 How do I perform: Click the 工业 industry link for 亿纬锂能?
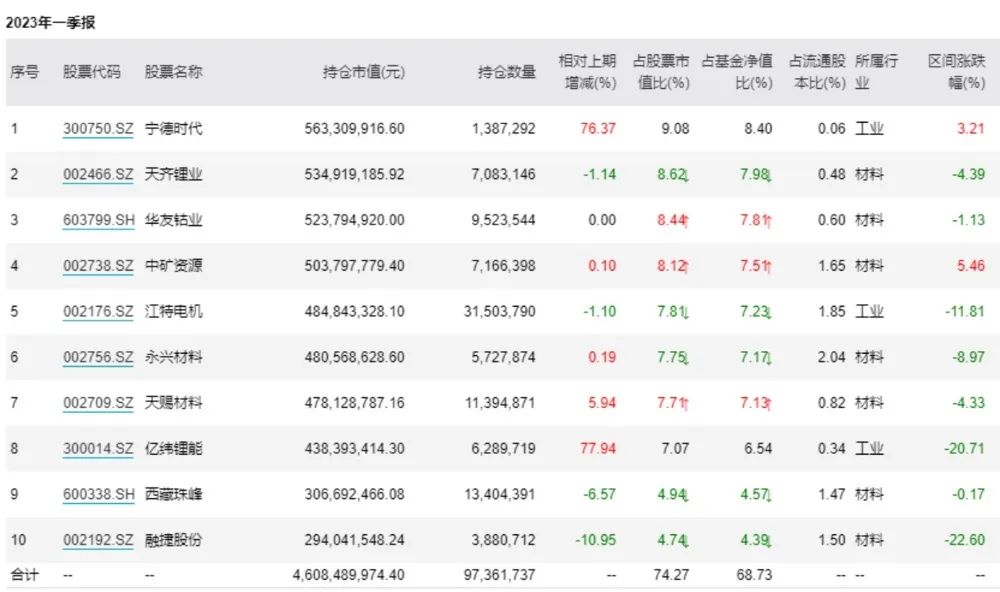(x=869, y=448)
